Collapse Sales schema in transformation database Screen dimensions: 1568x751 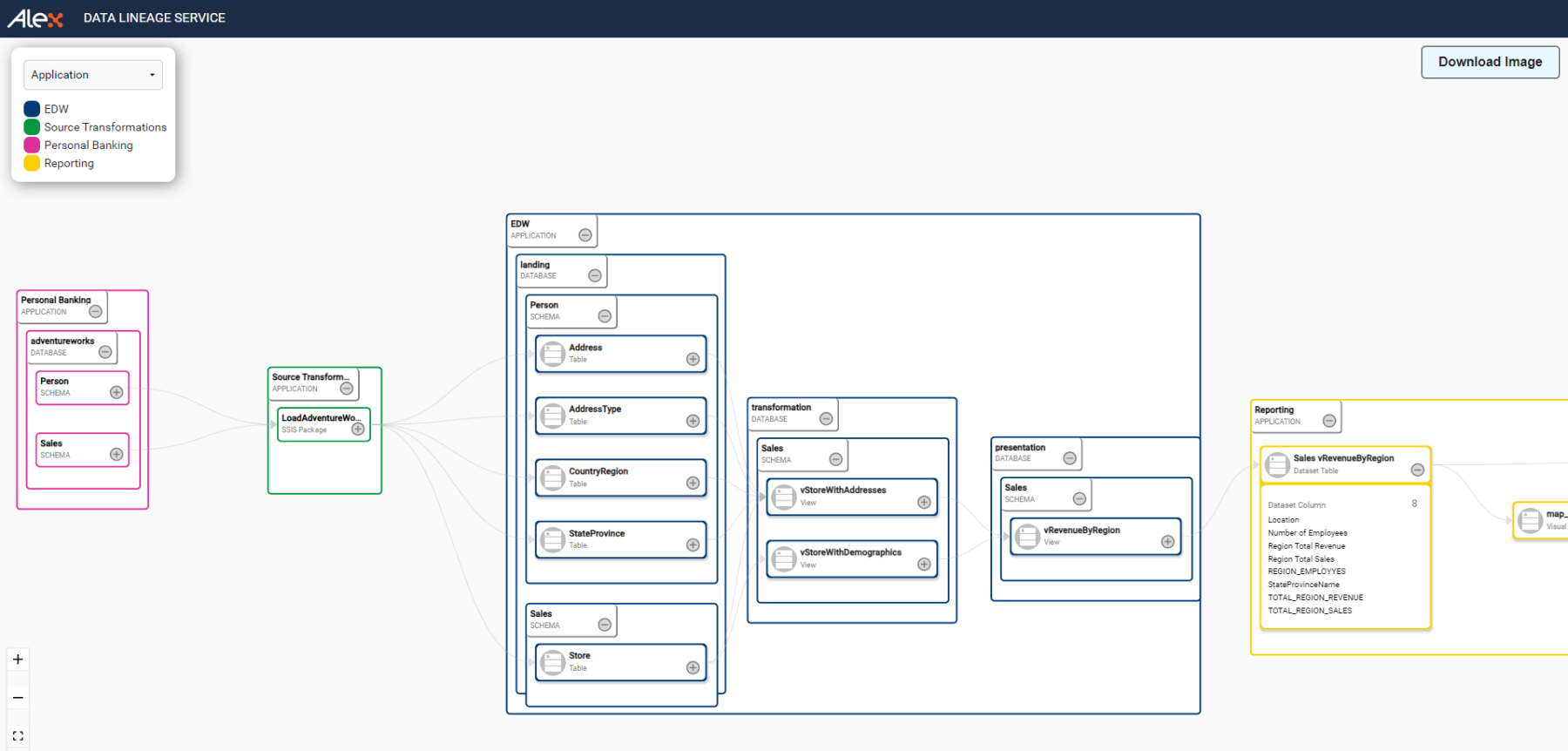(x=836, y=459)
